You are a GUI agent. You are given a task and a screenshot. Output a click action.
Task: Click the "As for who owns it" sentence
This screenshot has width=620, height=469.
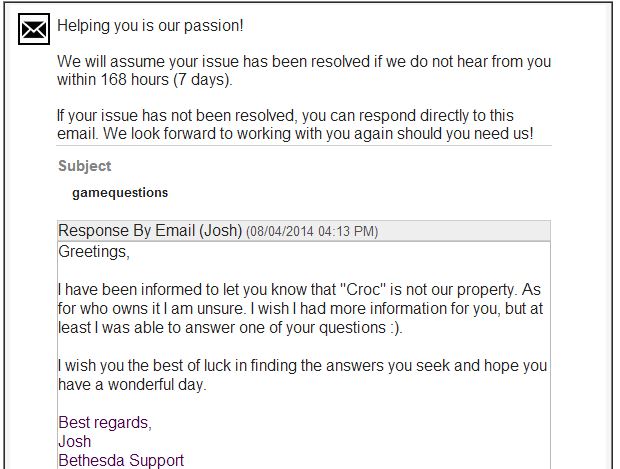click(x=300, y=299)
